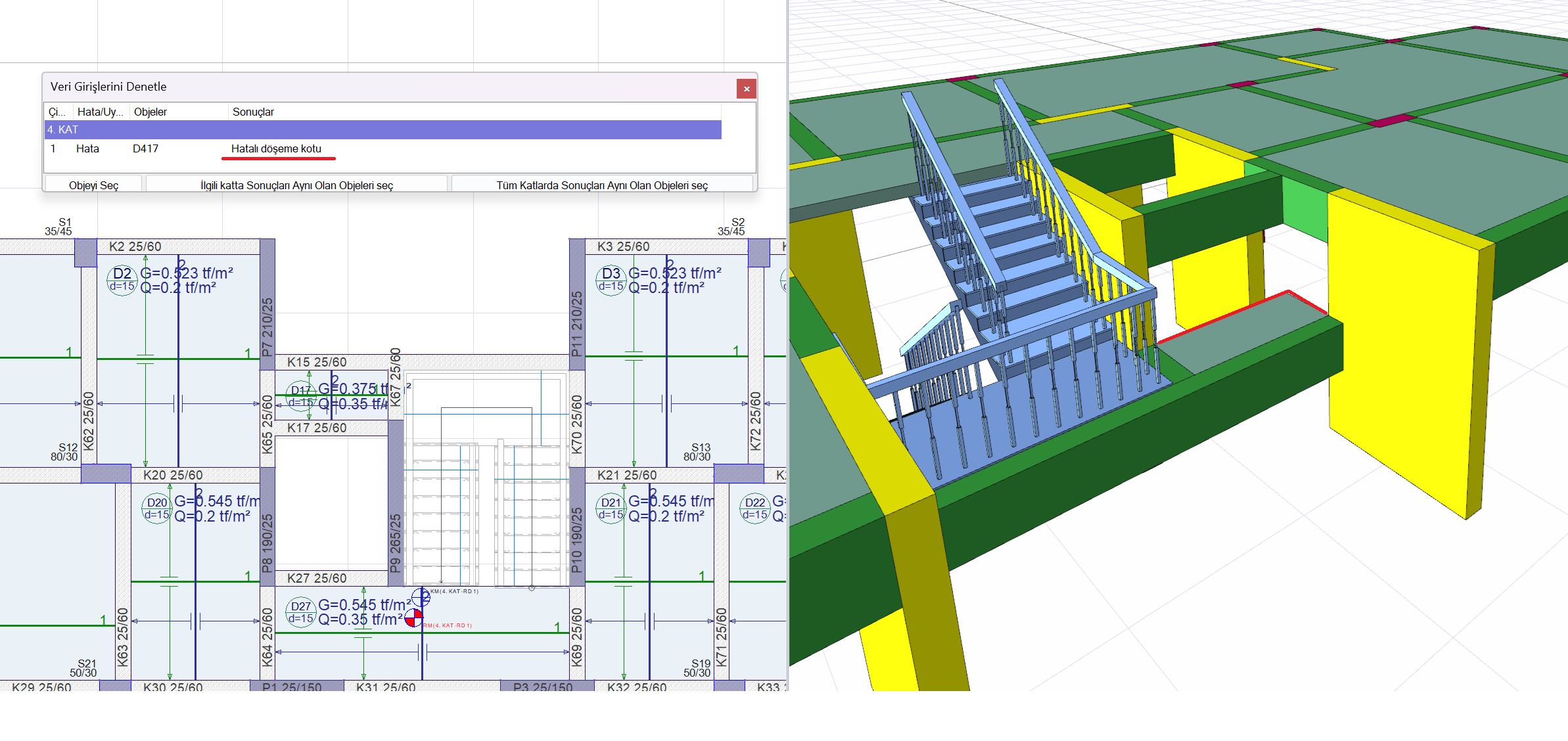Screen dimensions: 1568x741
Task: Click the S12 80/30 column label
Action: click(64, 452)
